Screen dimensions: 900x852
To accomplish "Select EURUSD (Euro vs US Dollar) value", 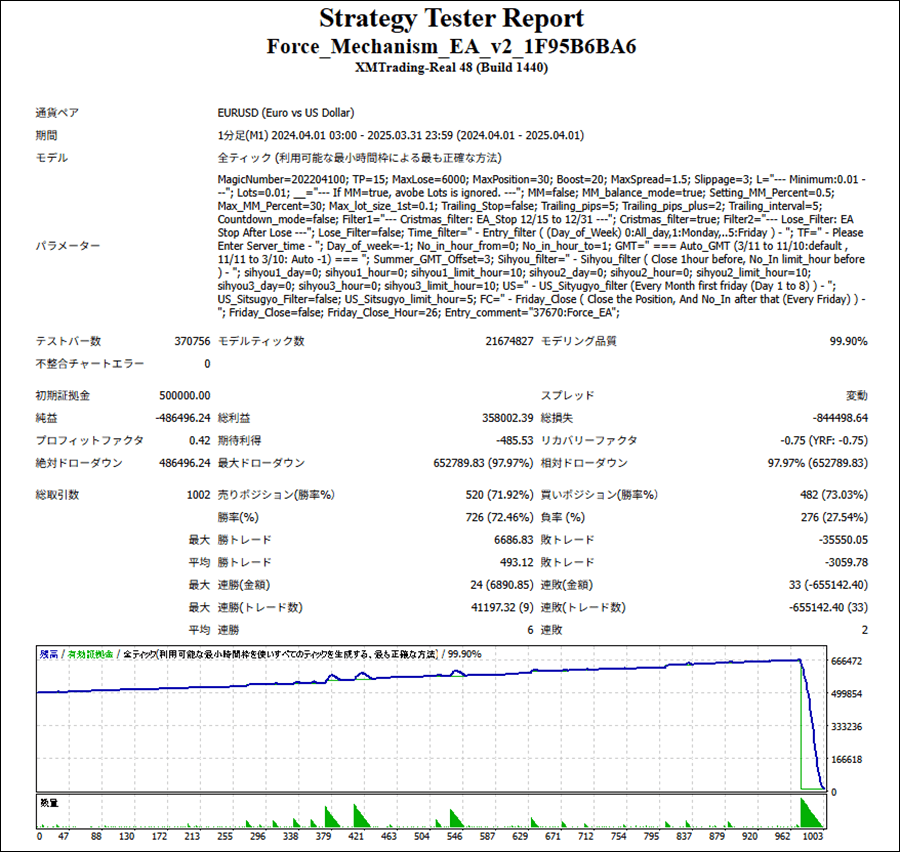I will tap(286, 113).
